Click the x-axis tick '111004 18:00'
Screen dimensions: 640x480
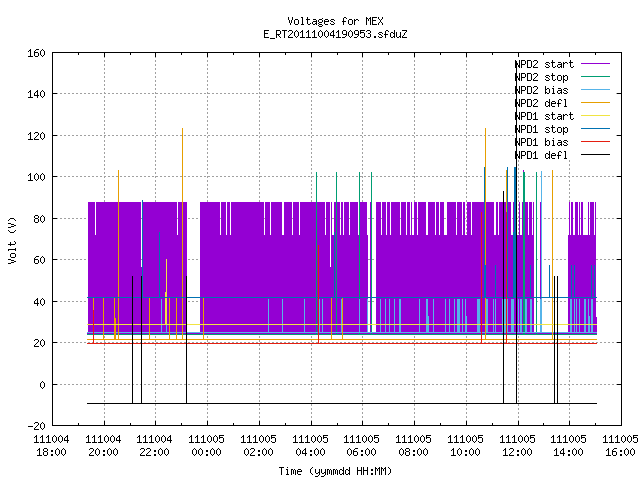click(x=51, y=446)
